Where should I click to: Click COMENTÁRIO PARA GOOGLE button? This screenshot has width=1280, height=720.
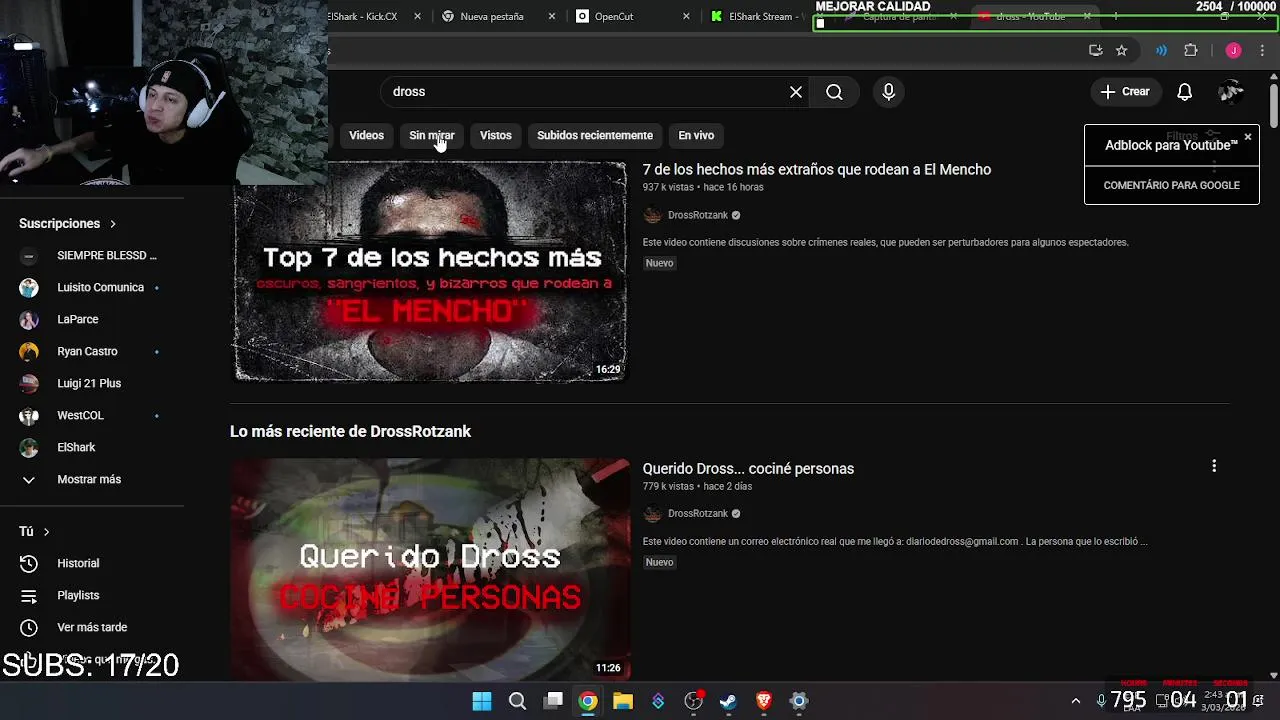point(1171,186)
